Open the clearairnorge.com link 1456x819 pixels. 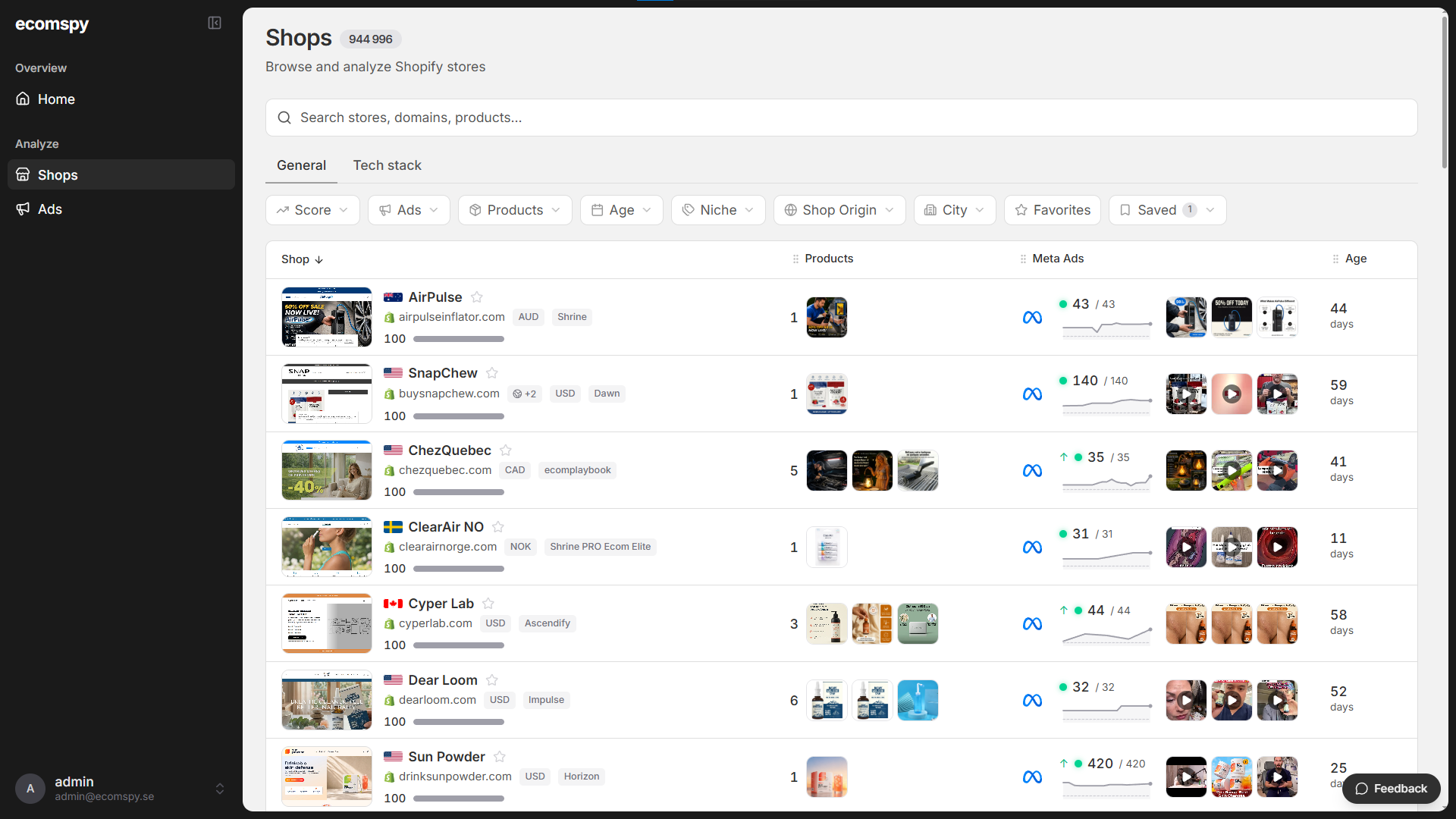(447, 547)
